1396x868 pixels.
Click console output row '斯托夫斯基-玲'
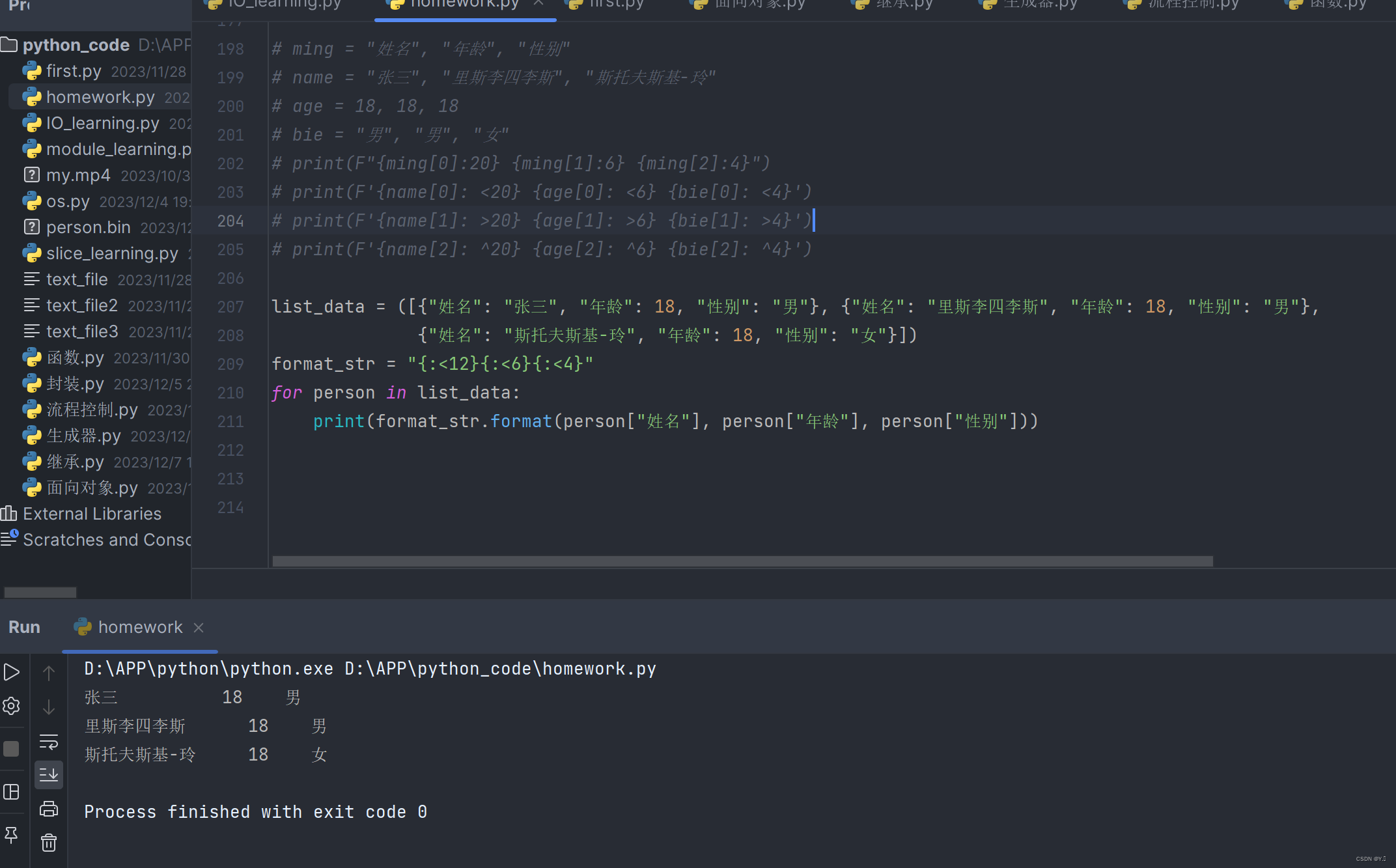pos(206,755)
